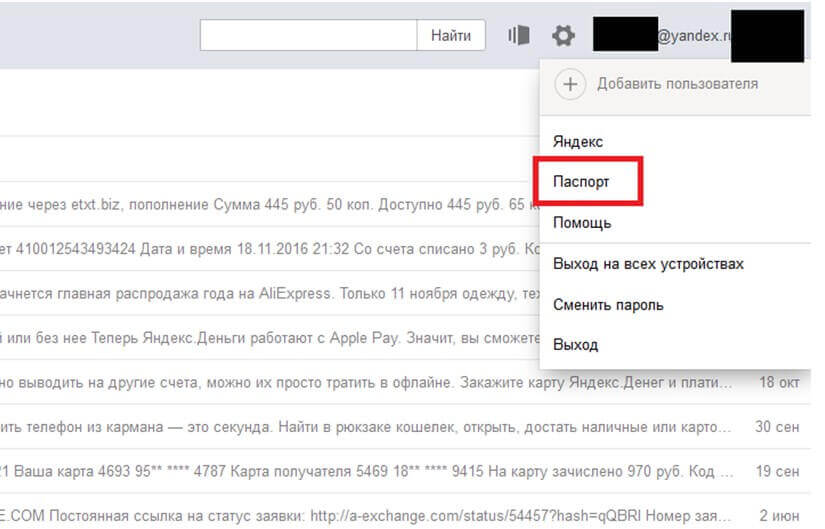Open the settings gear icon
The height and width of the screenshot is (529, 825).
click(563, 36)
